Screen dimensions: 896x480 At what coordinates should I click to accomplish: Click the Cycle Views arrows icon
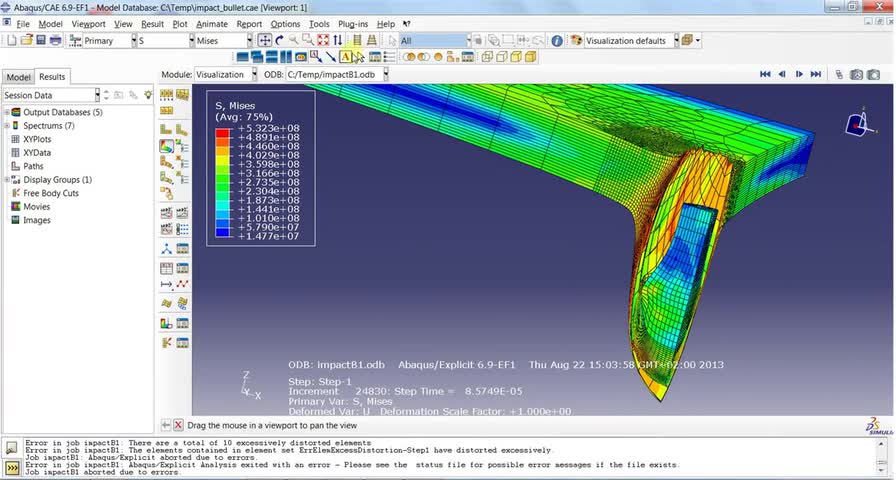(338, 40)
